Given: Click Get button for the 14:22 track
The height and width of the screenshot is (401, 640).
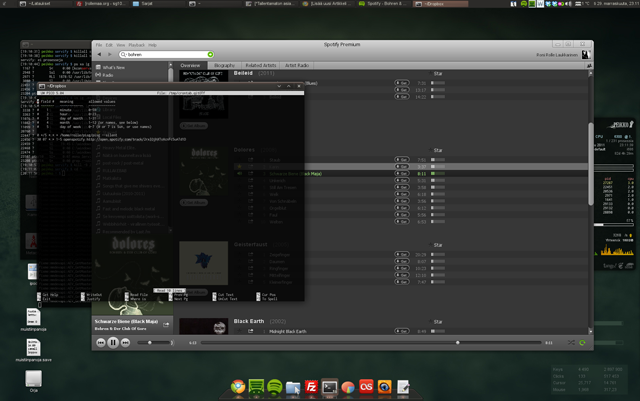Looking at the screenshot, I should click(402, 97).
